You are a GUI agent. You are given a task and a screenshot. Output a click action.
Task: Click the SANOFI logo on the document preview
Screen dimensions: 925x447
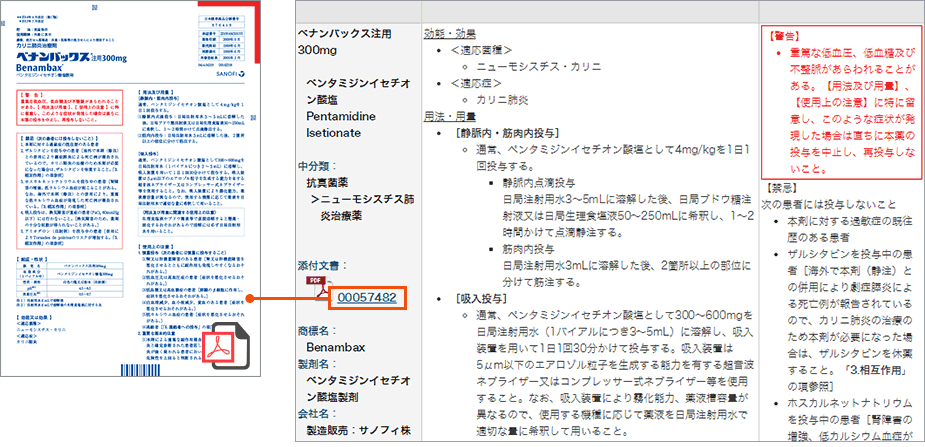[230, 75]
